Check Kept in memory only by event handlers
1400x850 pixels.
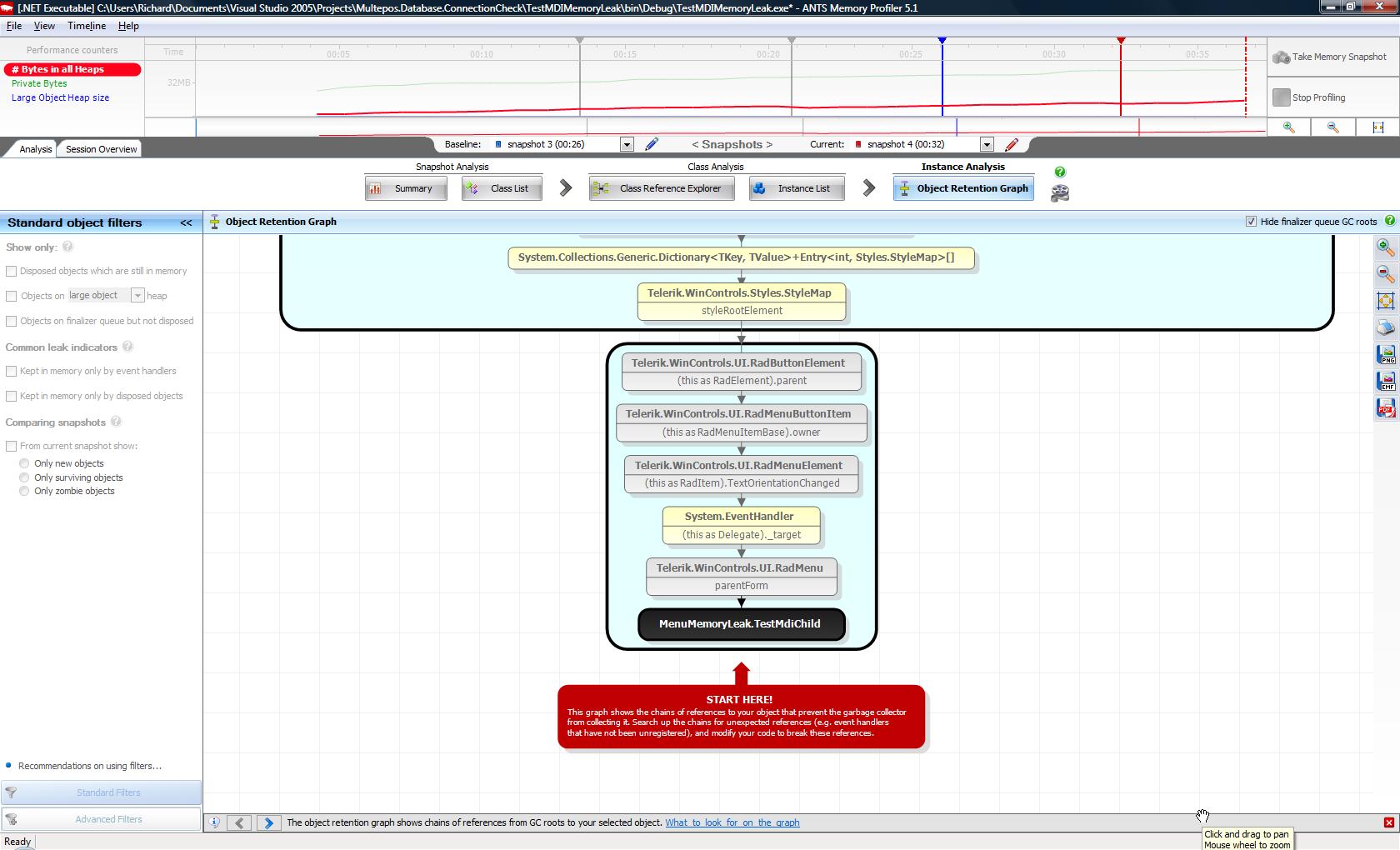[12, 371]
